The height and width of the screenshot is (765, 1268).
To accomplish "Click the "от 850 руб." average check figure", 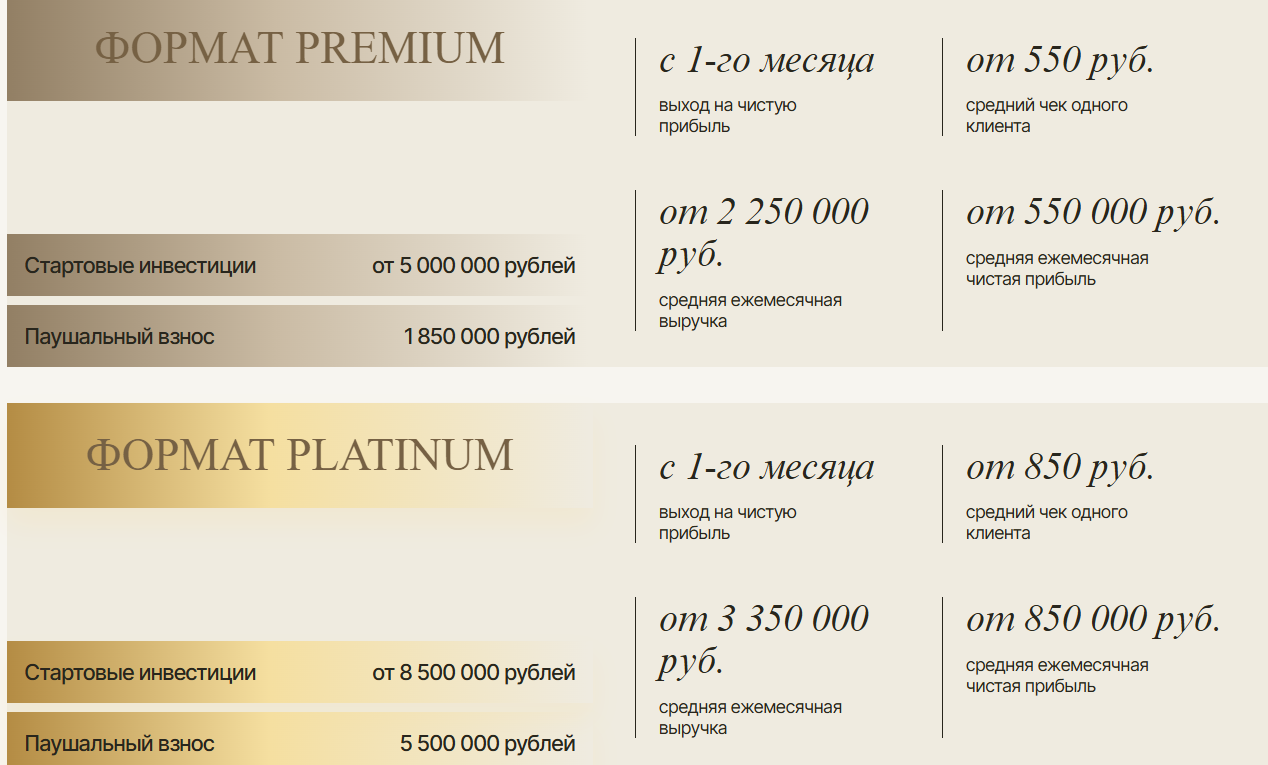I will tap(1060, 468).
